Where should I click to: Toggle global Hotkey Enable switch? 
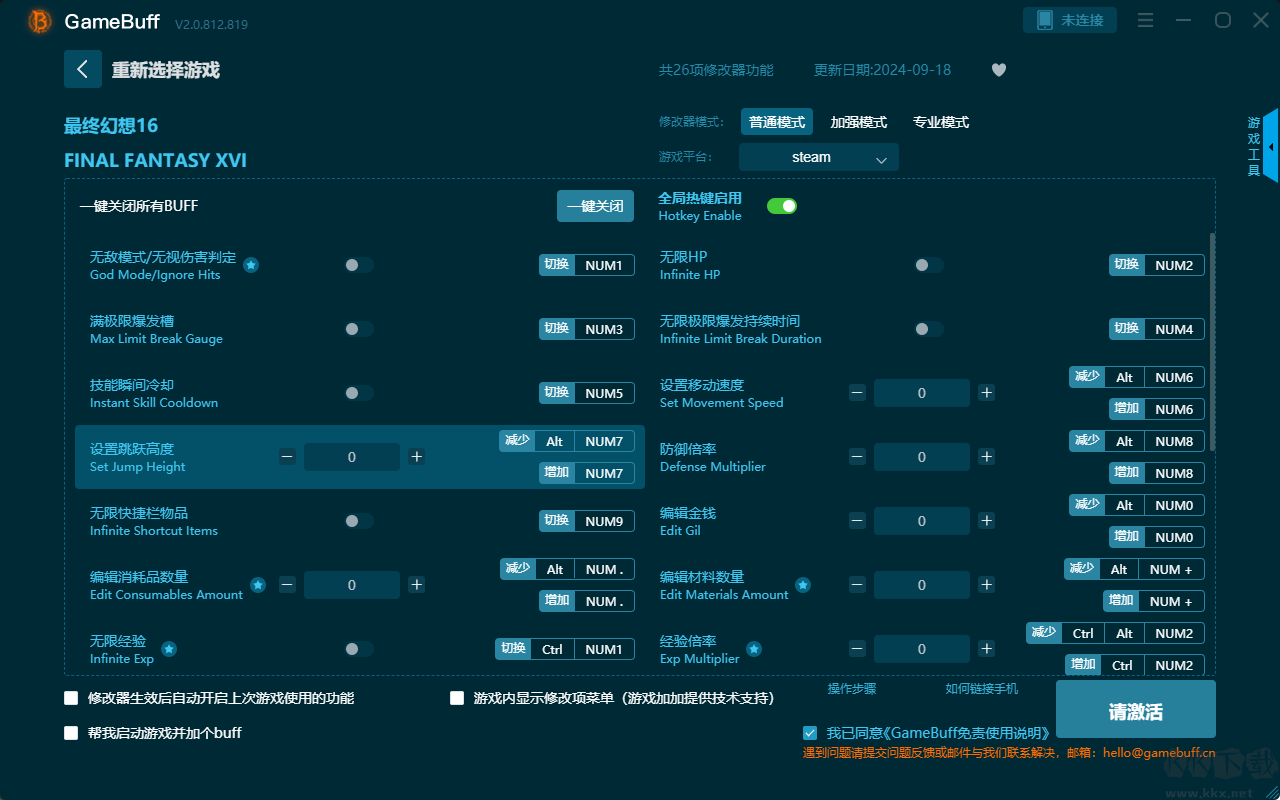782,206
